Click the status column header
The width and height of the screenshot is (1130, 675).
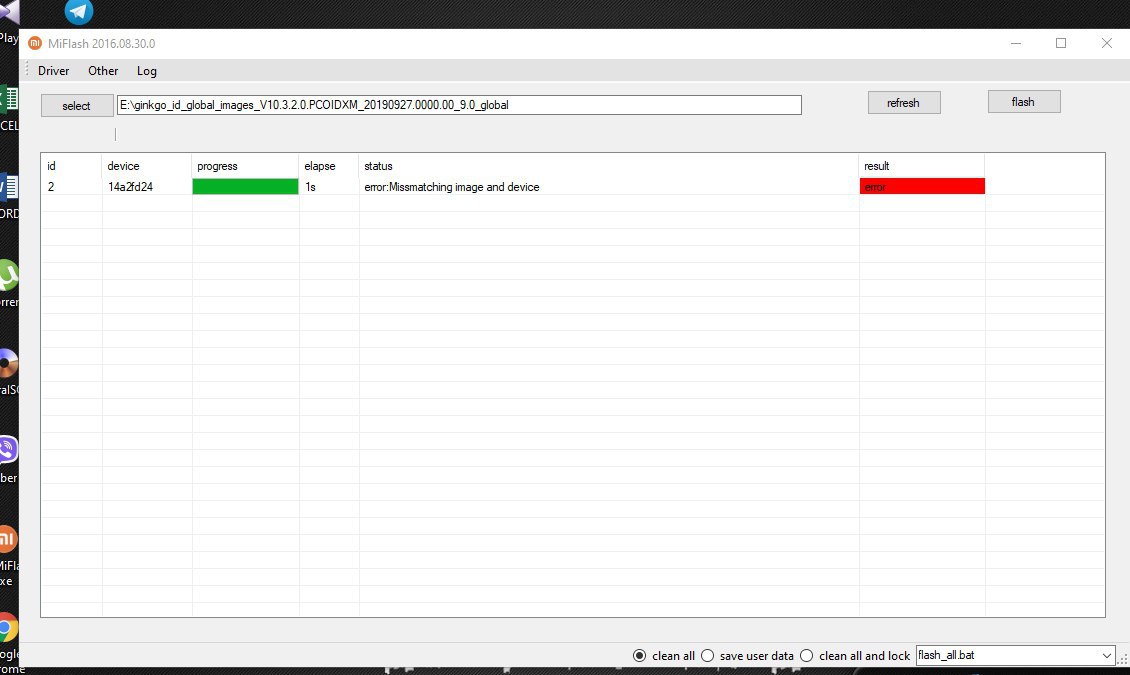pos(608,166)
